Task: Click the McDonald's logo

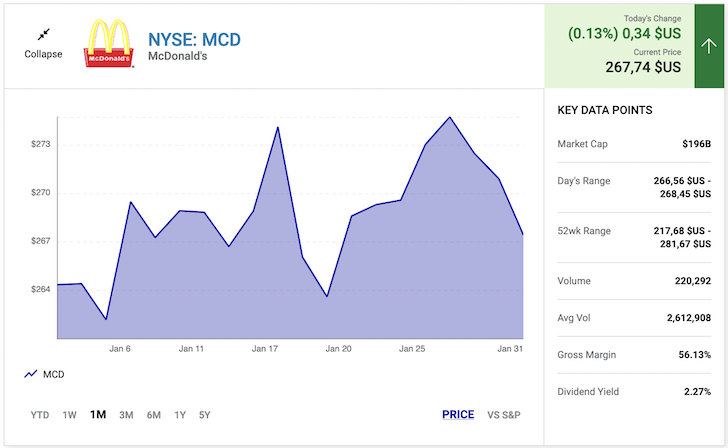Action: pos(109,44)
